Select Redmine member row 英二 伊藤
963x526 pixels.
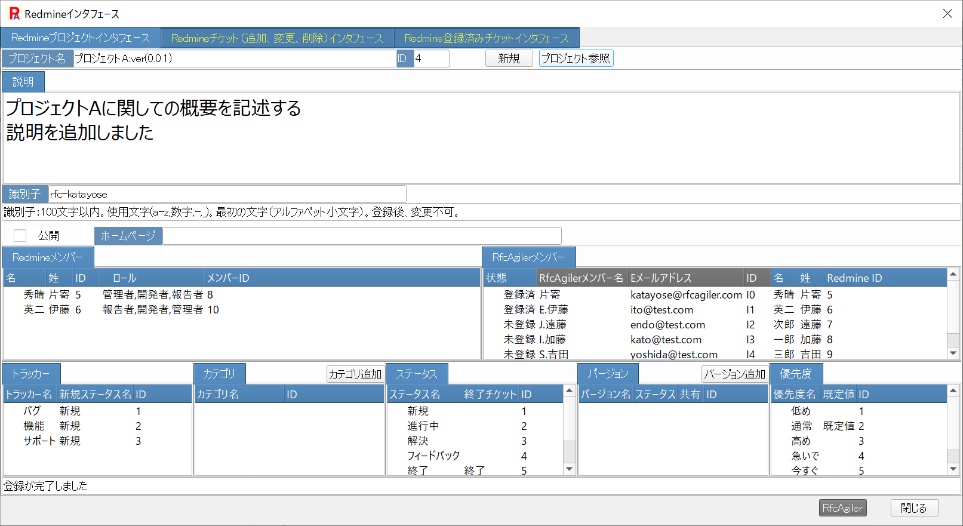tap(241, 310)
